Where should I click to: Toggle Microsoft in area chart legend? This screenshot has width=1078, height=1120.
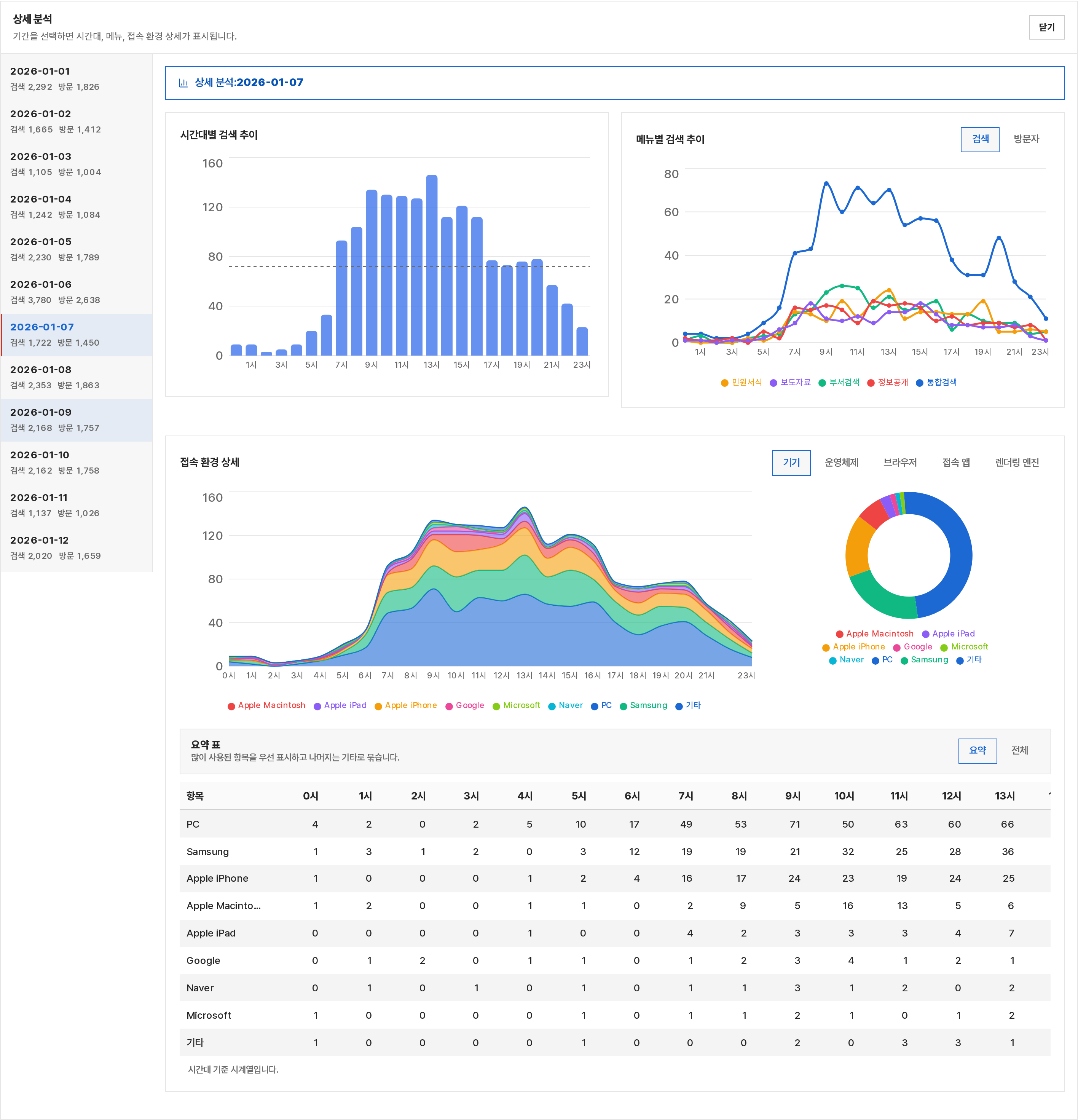pos(517,706)
